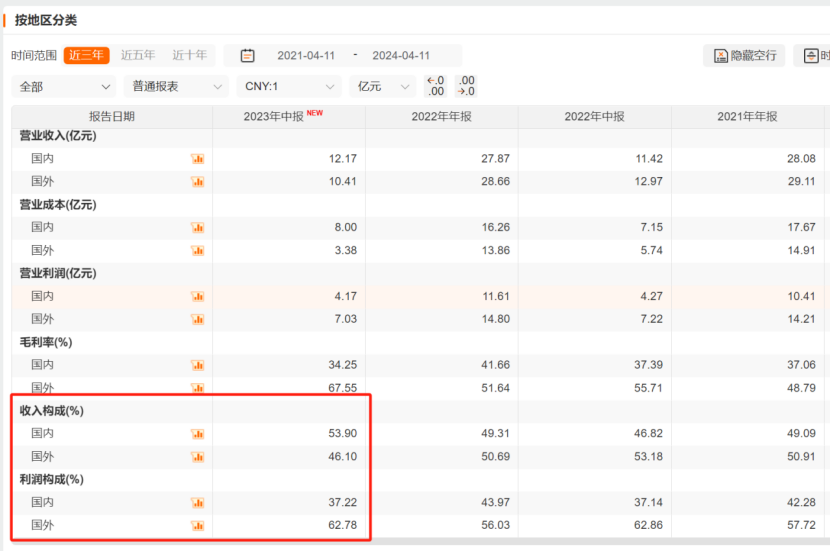Click the 隐藏空行 button

coord(744,56)
